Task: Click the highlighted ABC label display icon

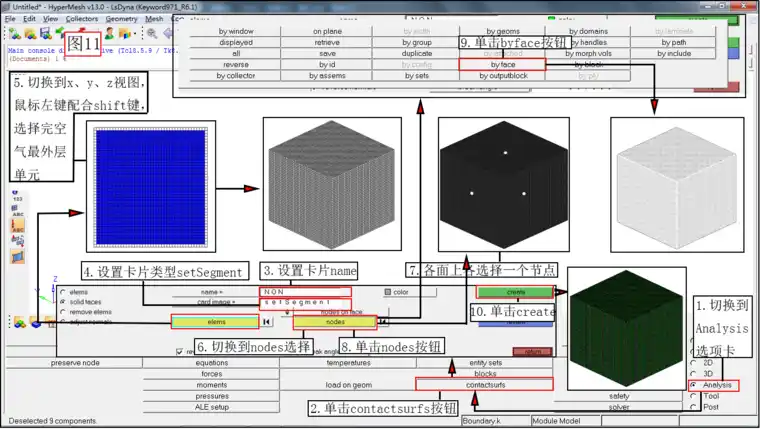Action: (x=18, y=225)
